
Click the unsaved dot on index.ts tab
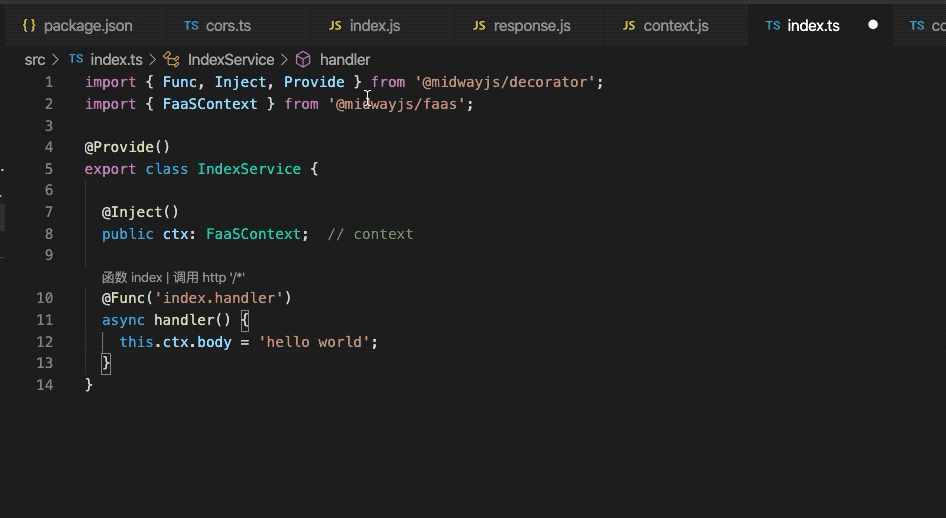[x=873, y=25]
